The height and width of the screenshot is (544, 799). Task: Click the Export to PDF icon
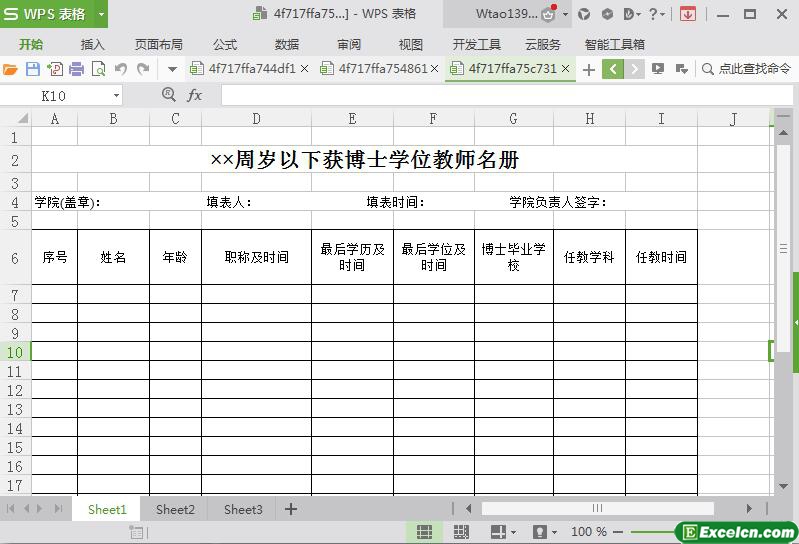[55, 69]
